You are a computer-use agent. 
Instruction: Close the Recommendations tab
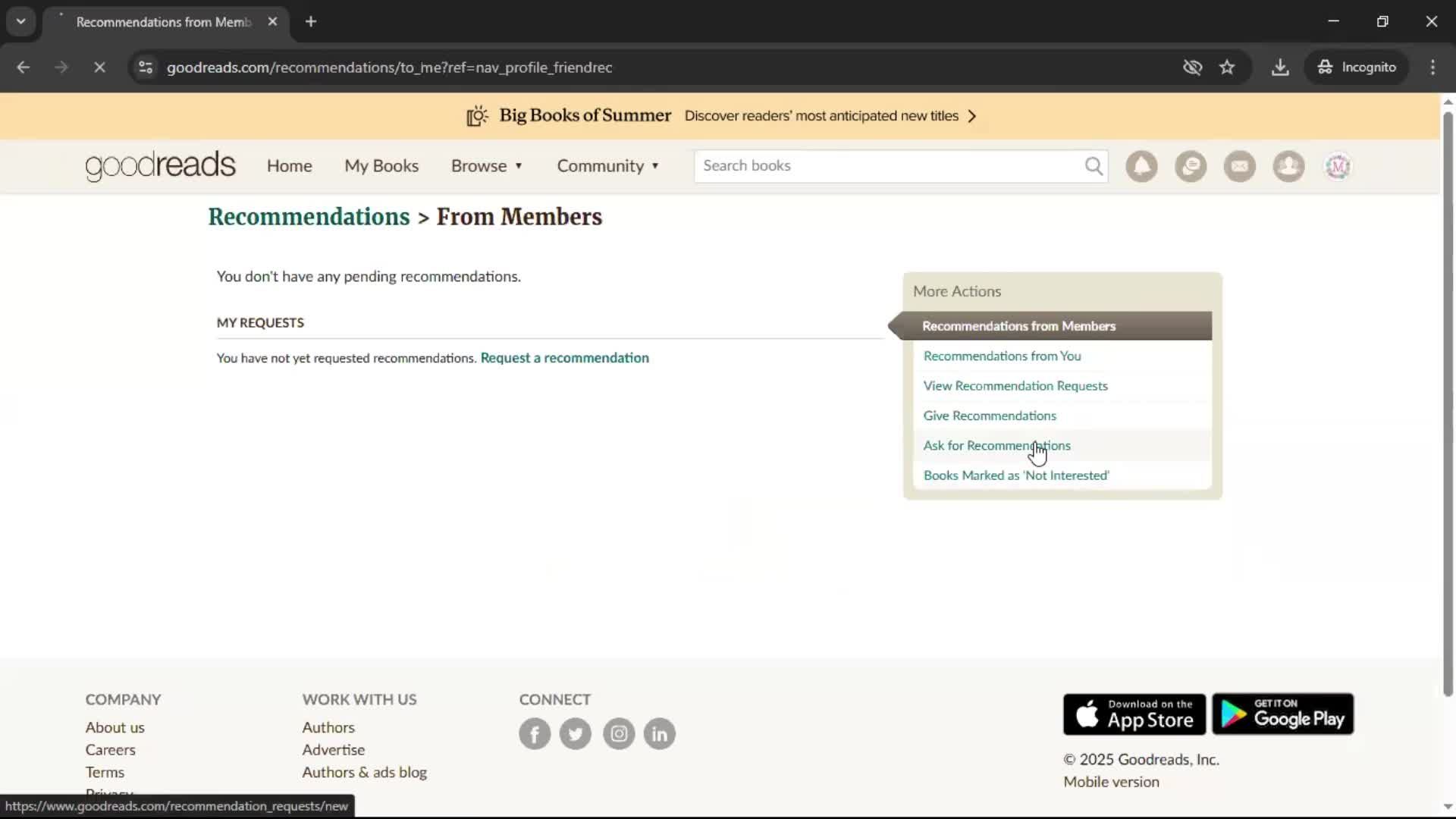click(x=272, y=21)
